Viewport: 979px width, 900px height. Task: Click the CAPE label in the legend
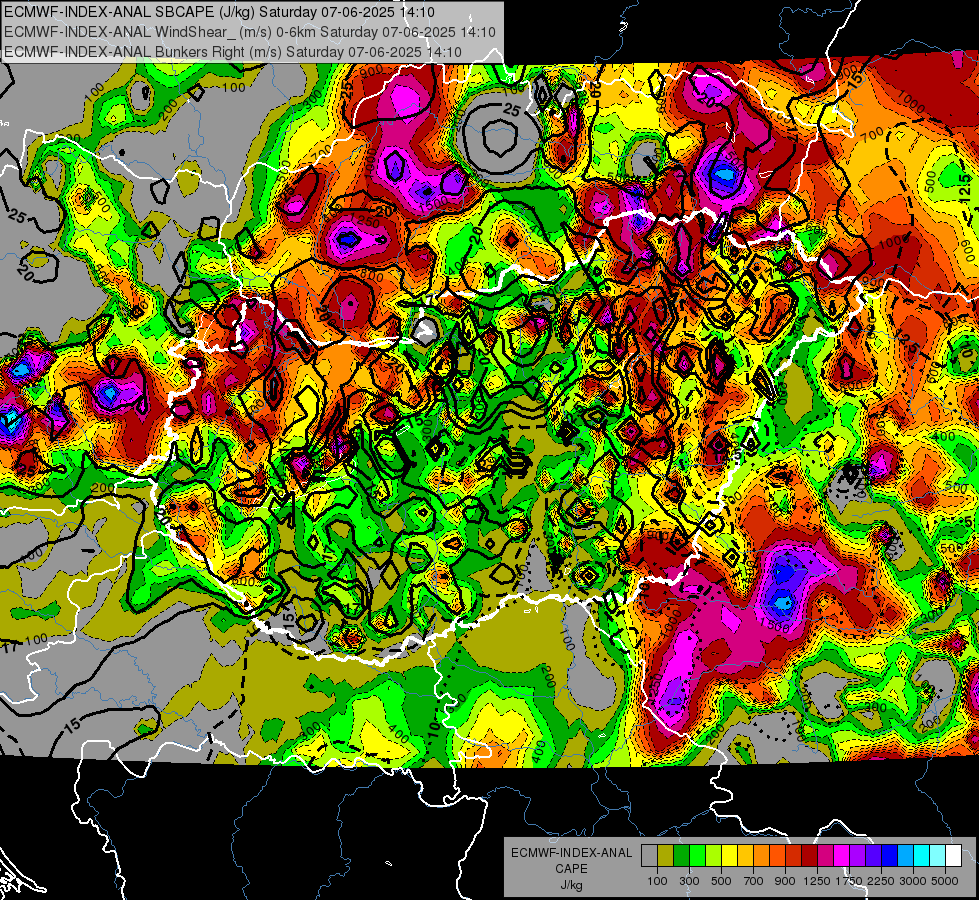(x=571, y=868)
